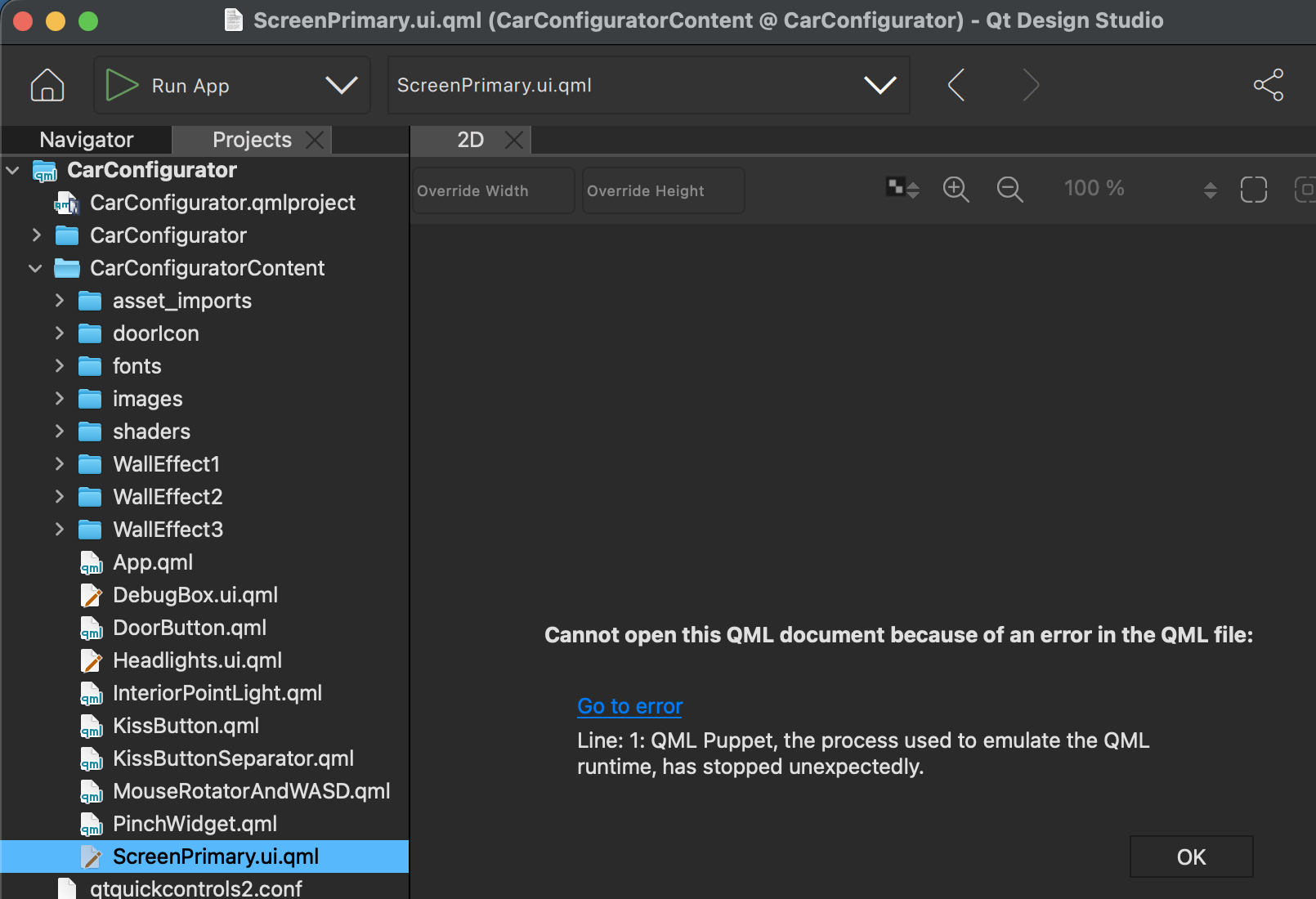
Task: Close the 2D view tab
Action: pos(513,140)
